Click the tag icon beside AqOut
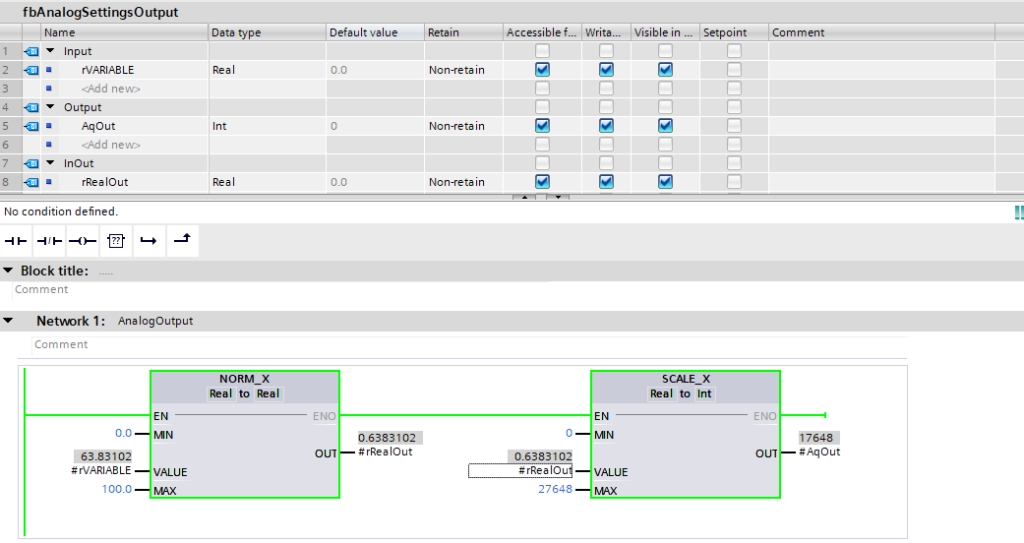The image size is (1024, 543). tap(31, 126)
